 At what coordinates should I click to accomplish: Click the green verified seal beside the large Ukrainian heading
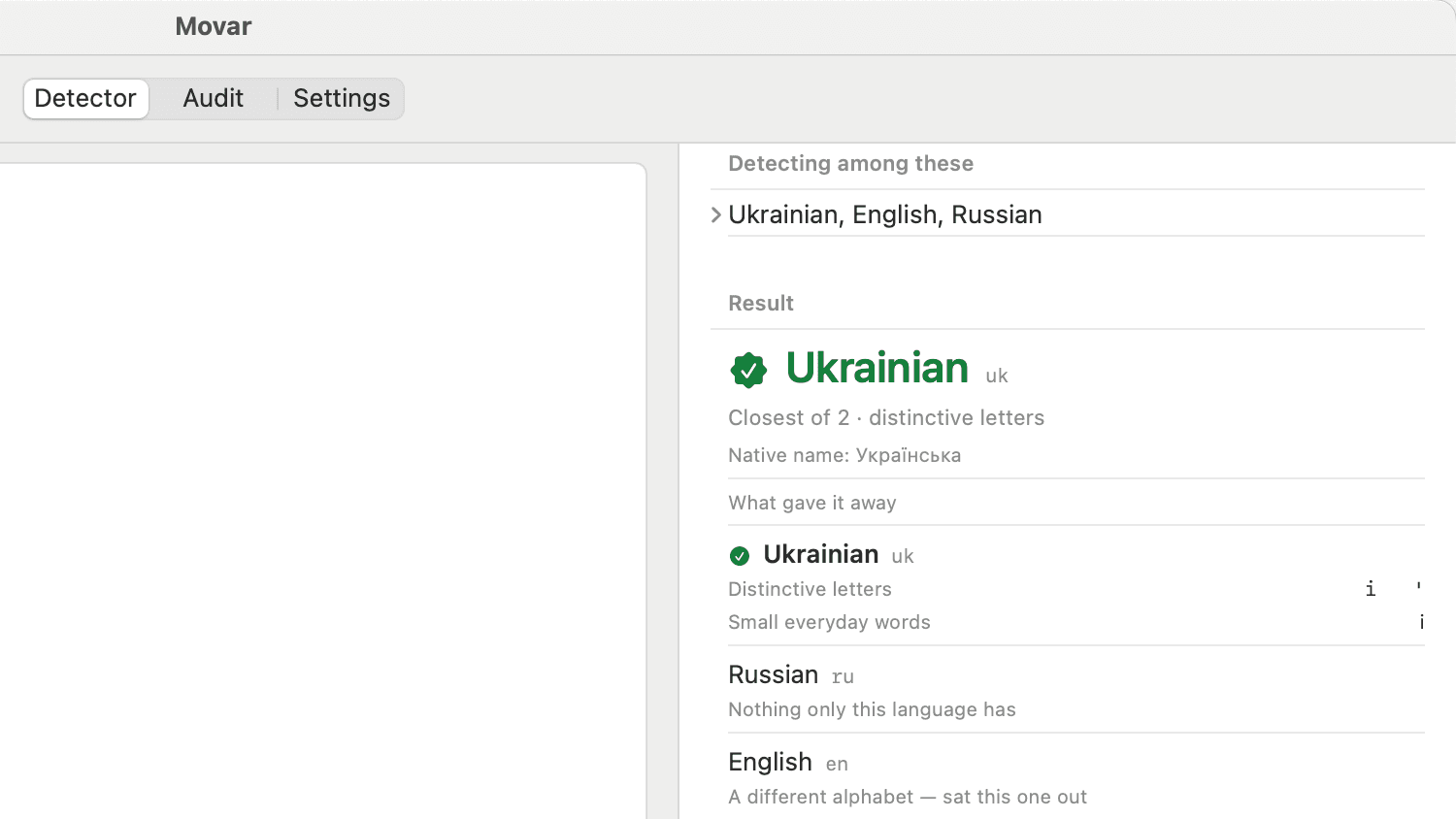[x=748, y=370]
